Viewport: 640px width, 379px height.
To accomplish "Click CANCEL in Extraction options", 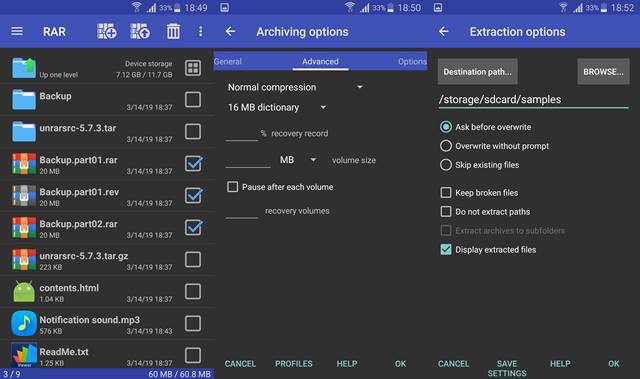I will click(x=453, y=363).
